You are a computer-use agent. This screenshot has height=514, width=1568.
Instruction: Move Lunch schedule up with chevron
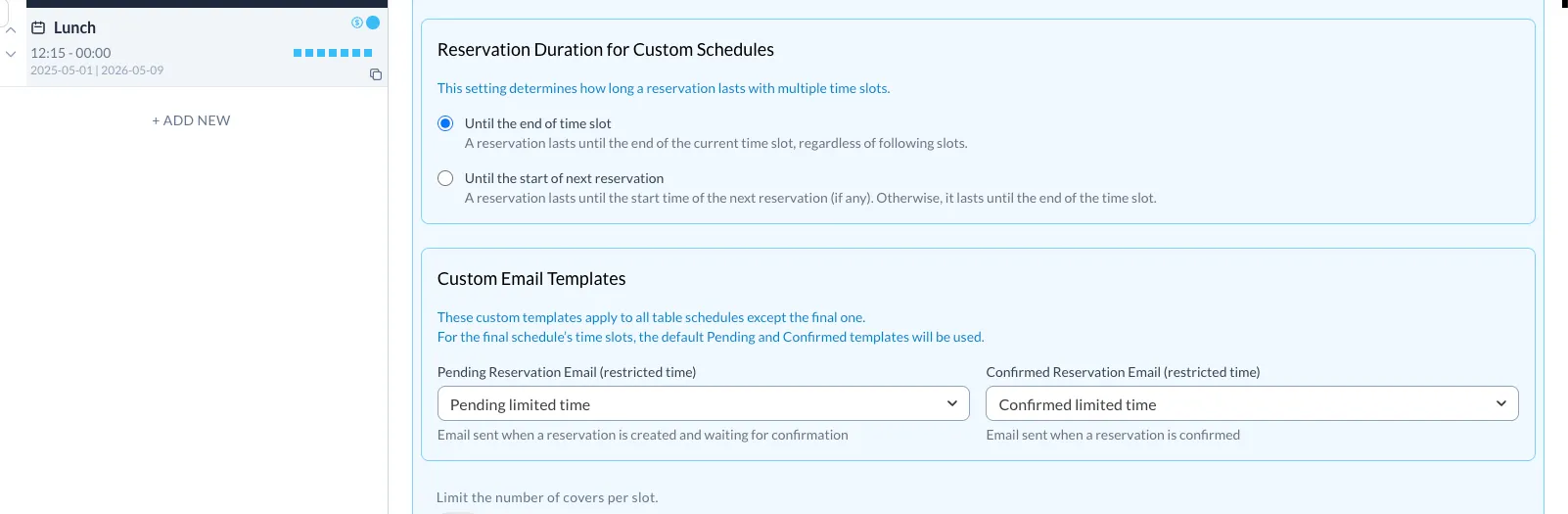coord(11,31)
